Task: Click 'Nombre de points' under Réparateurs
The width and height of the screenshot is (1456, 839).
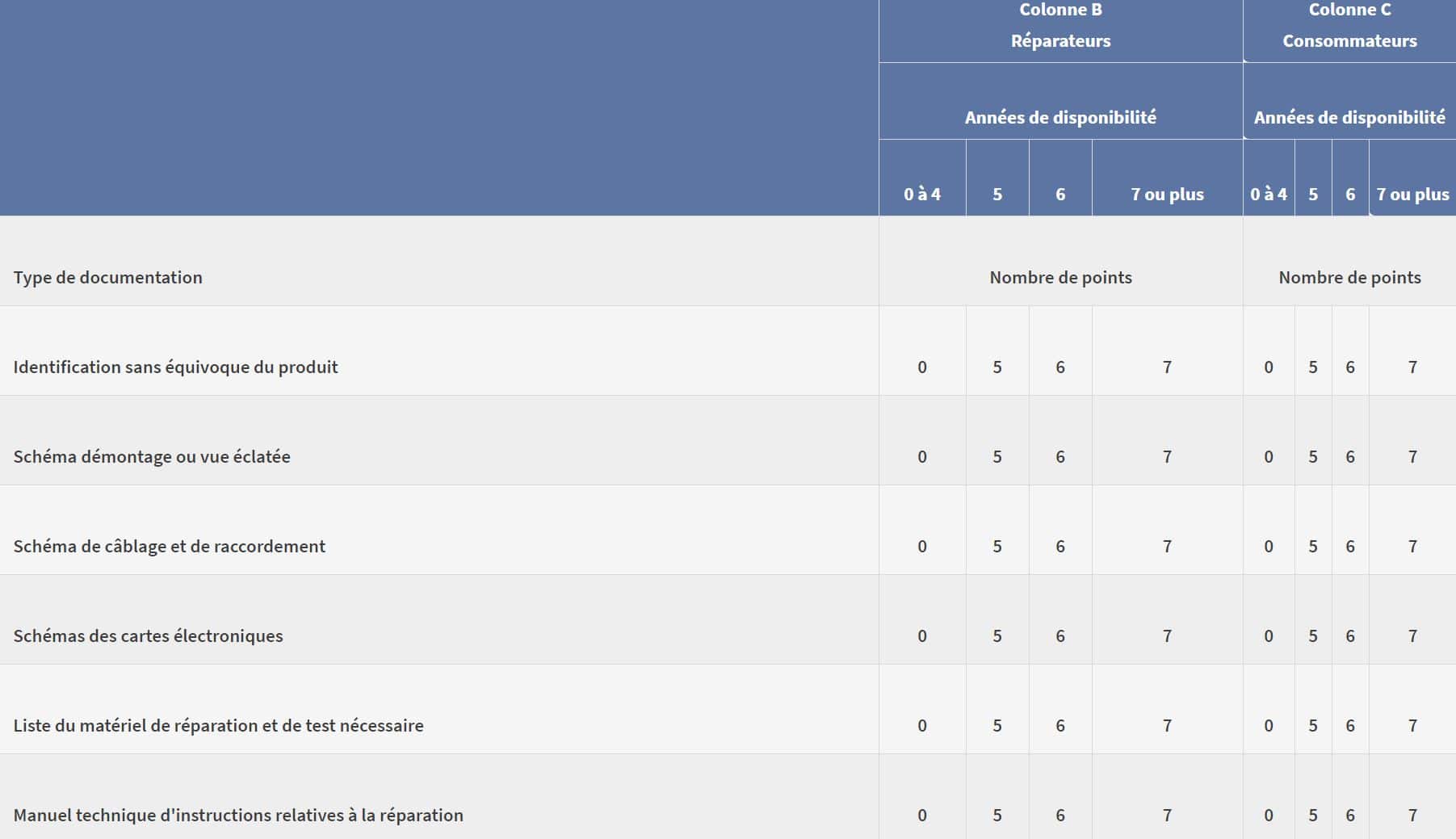Action: point(1060,277)
